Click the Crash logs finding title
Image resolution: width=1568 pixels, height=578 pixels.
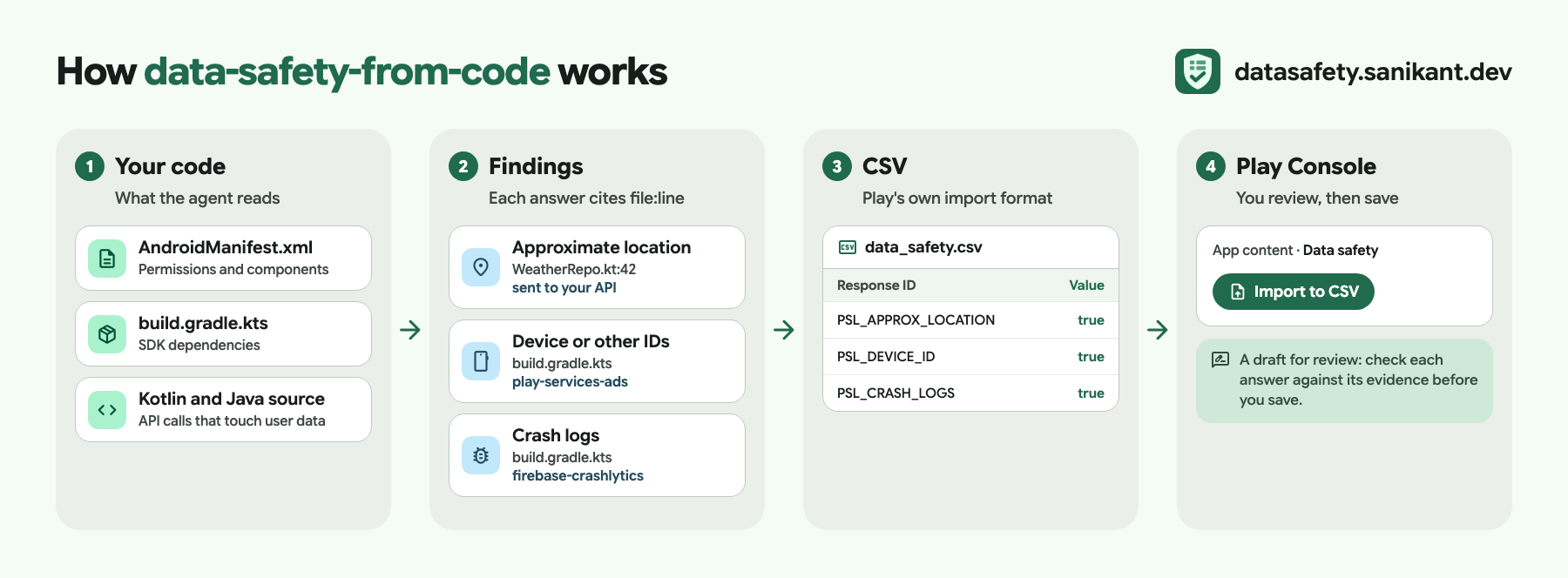(x=556, y=435)
